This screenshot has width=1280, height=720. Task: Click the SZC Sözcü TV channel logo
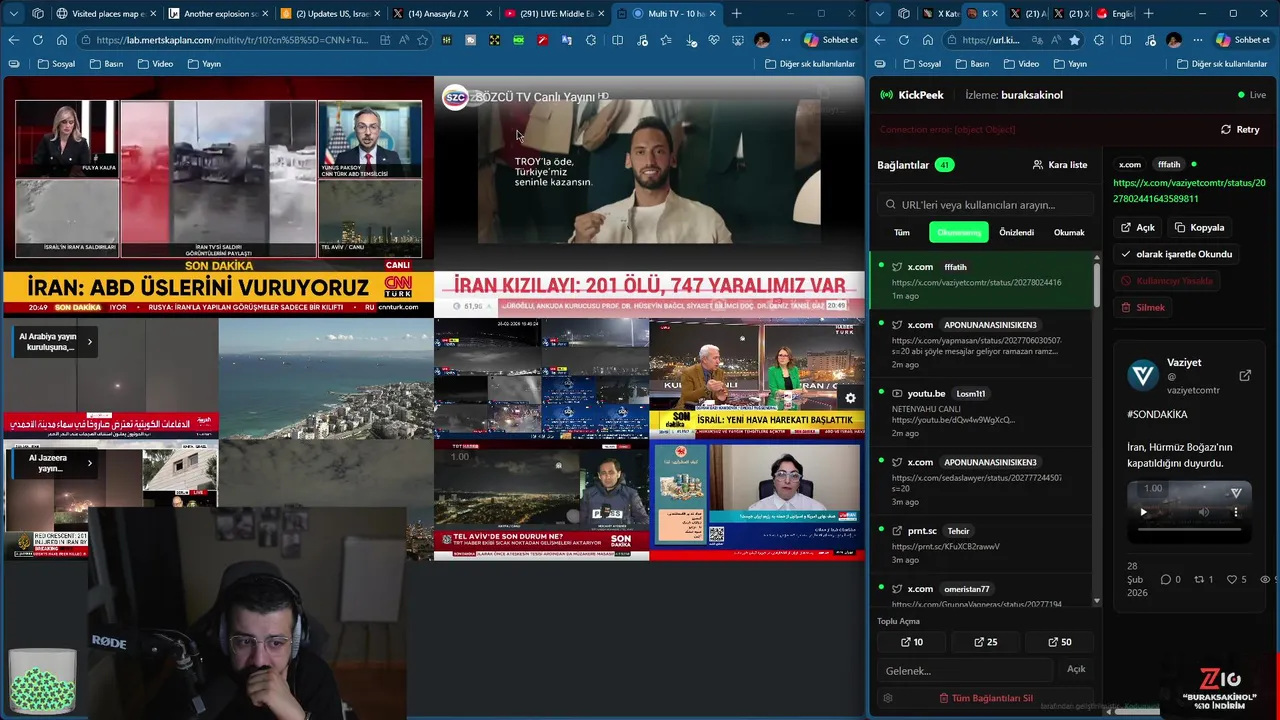click(x=455, y=97)
